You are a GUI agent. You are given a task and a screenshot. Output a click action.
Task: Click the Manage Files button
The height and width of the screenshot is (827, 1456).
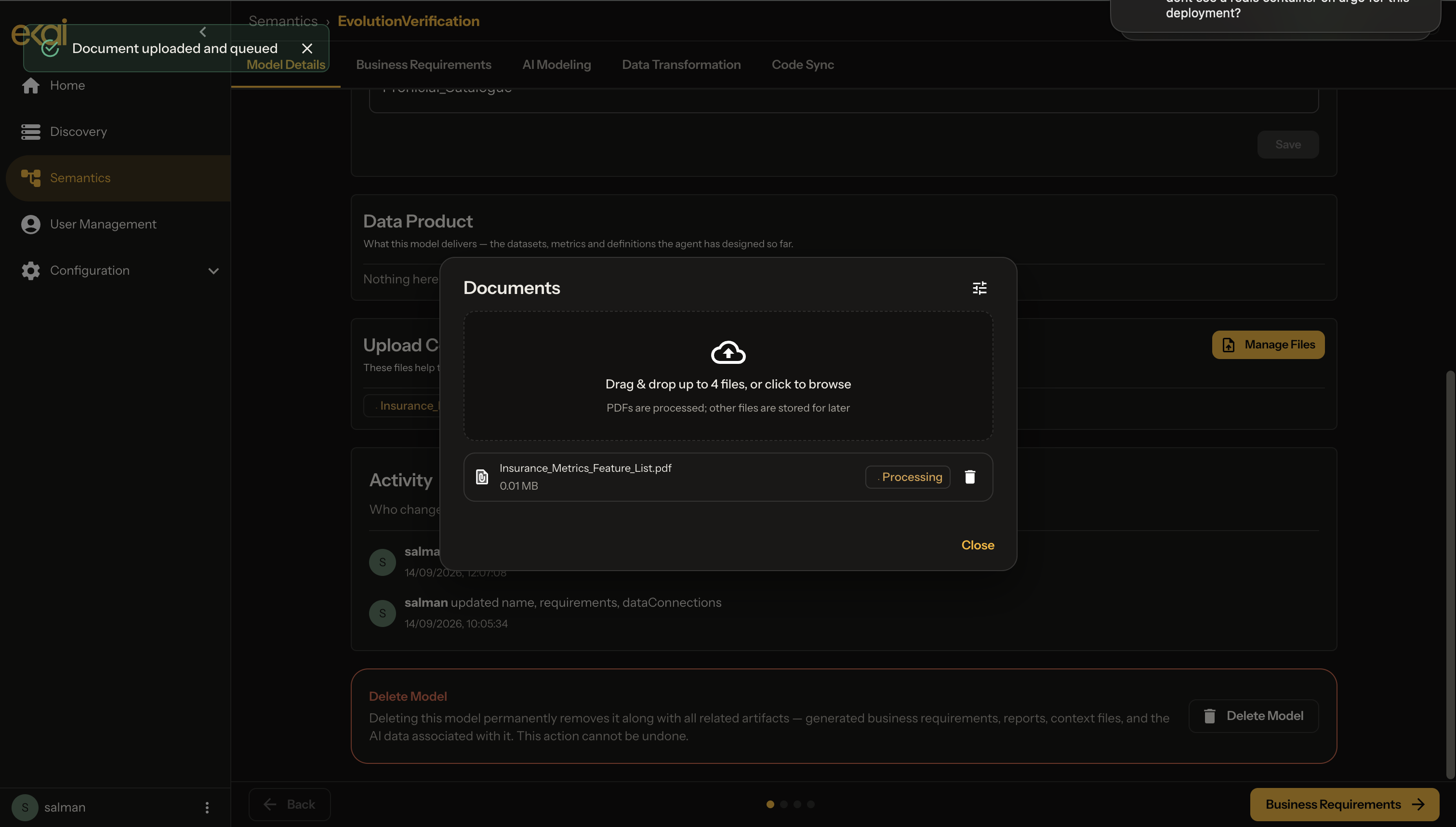pyautogui.click(x=1268, y=345)
